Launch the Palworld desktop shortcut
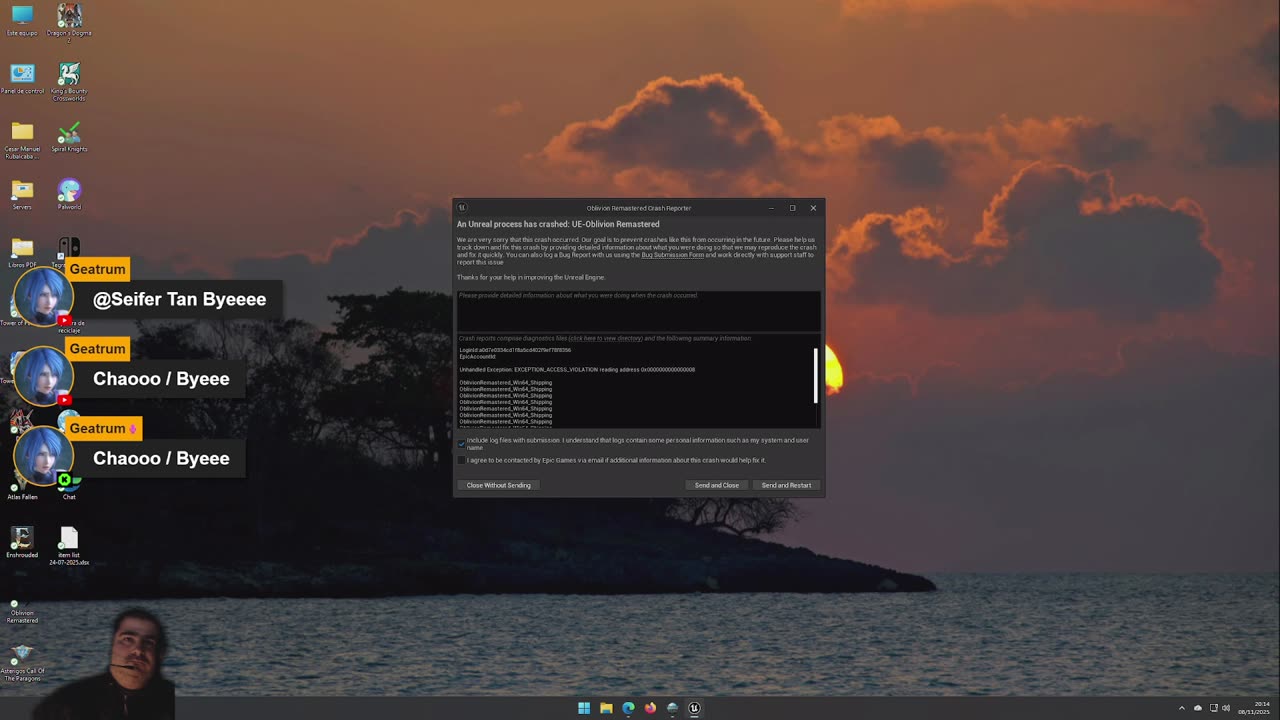The width and height of the screenshot is (1280, 720). (x=69, y=195)
